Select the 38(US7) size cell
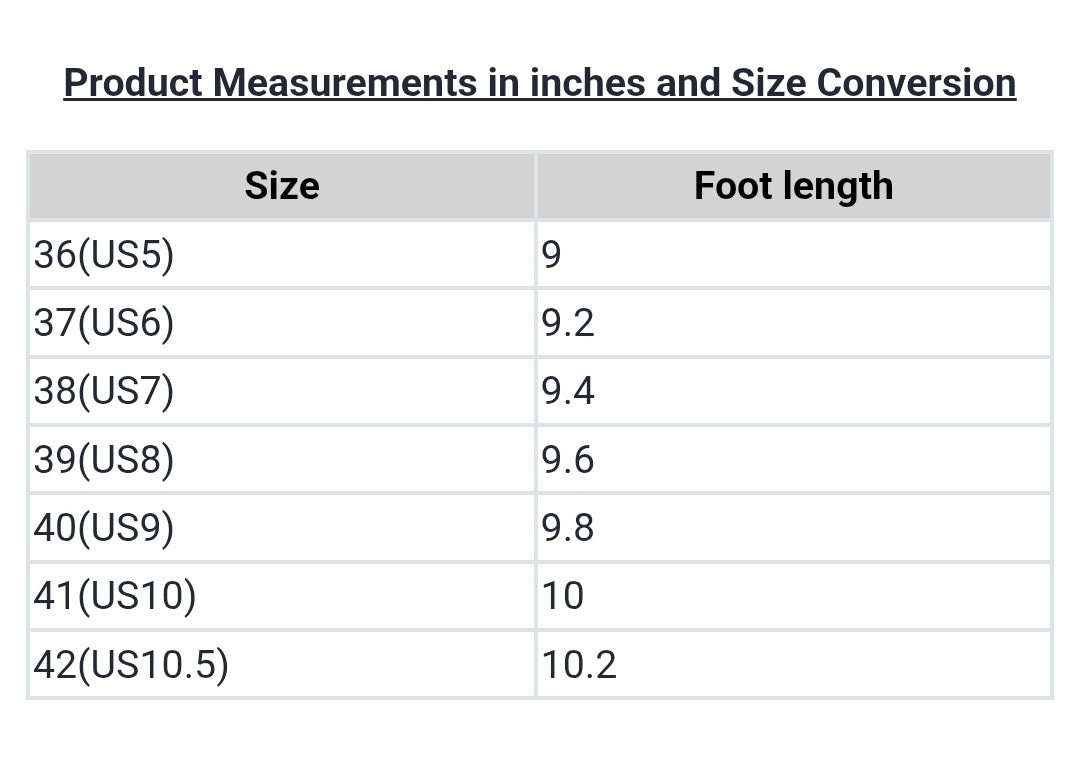Screen dimensions: 1080x771 pyautogui.click(x=104, y=391)
